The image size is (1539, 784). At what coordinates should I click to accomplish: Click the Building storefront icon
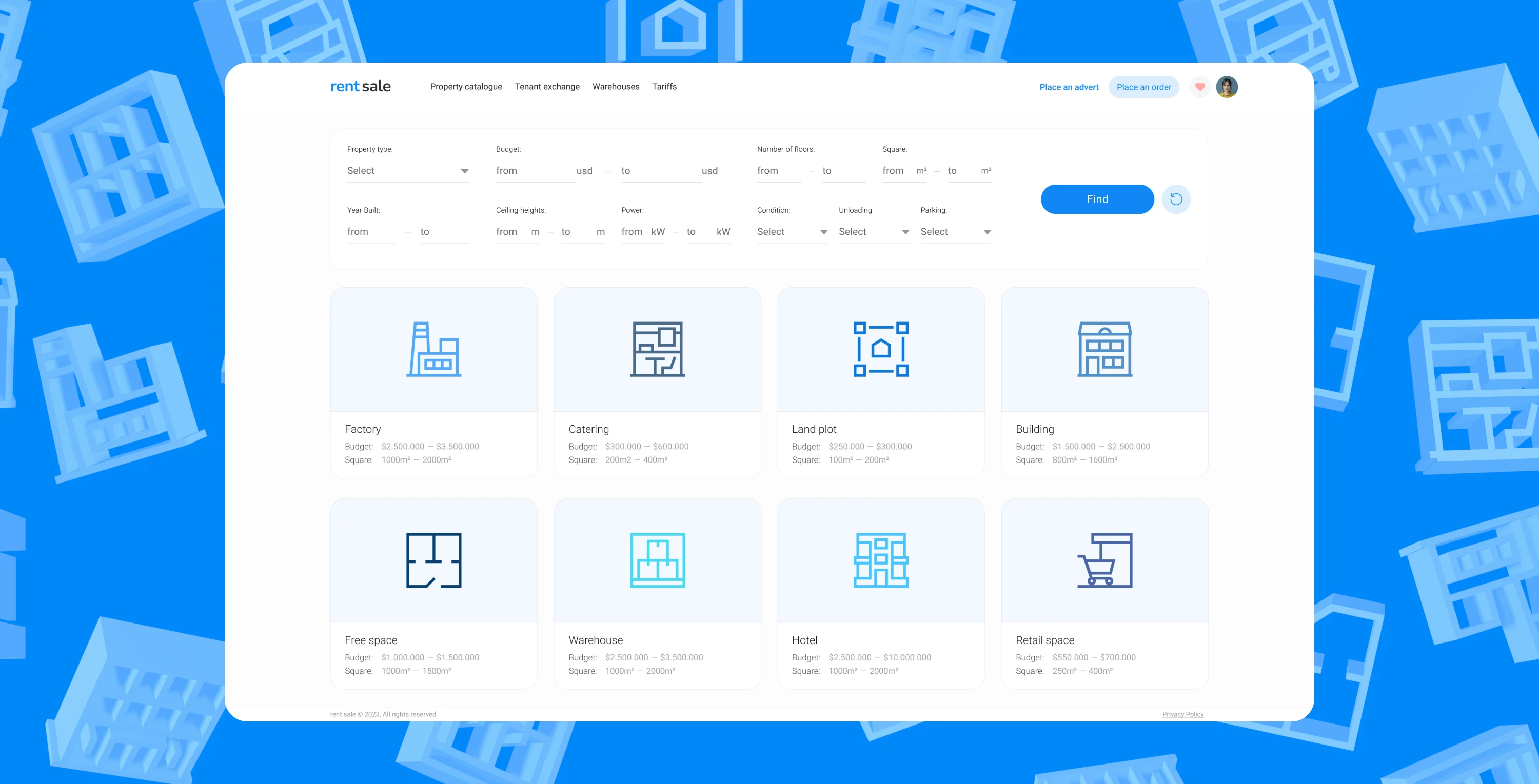(x=1104, y=349)
